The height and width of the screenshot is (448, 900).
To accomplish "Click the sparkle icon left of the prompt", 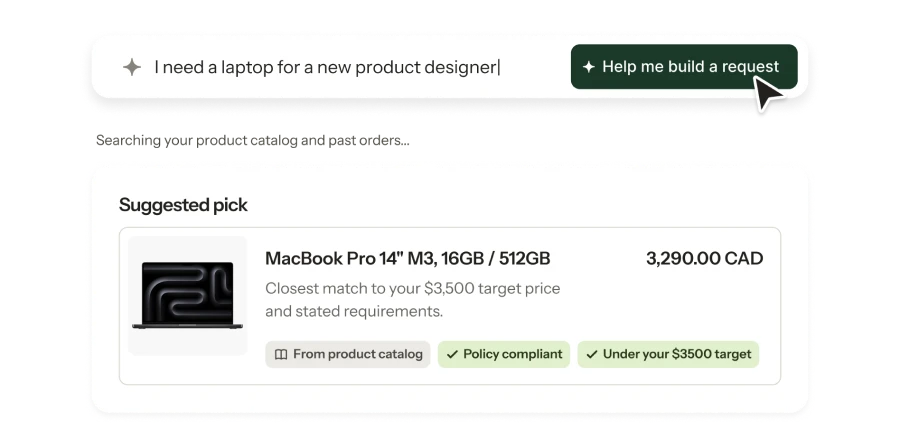I will 132,67.
